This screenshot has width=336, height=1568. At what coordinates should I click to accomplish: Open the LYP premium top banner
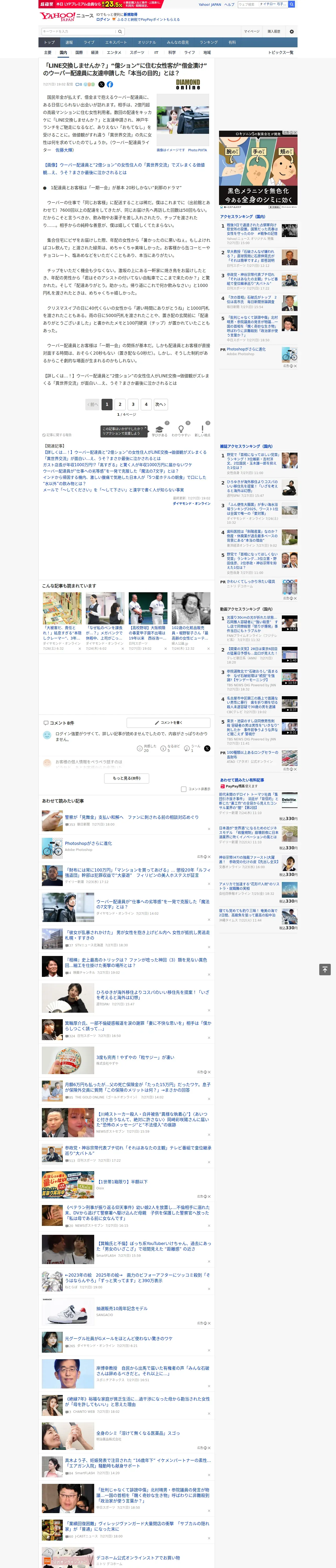tap(101, 4)
